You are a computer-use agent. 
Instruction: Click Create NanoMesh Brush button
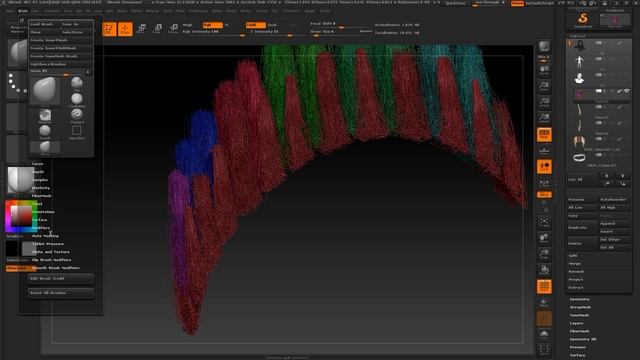coord(61,56)
